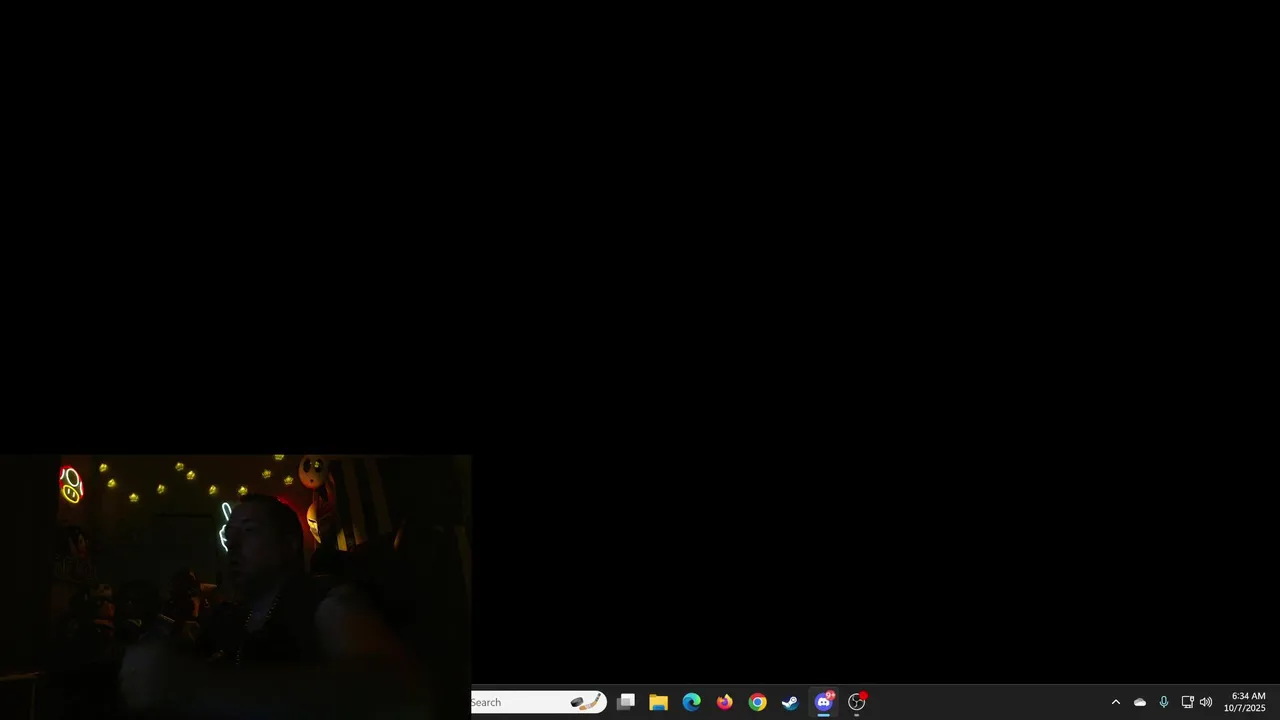Click the microphone tray icon
Image resolution: width=1280 pixels, height=720 pixels.
click(x=1163, y=702)
